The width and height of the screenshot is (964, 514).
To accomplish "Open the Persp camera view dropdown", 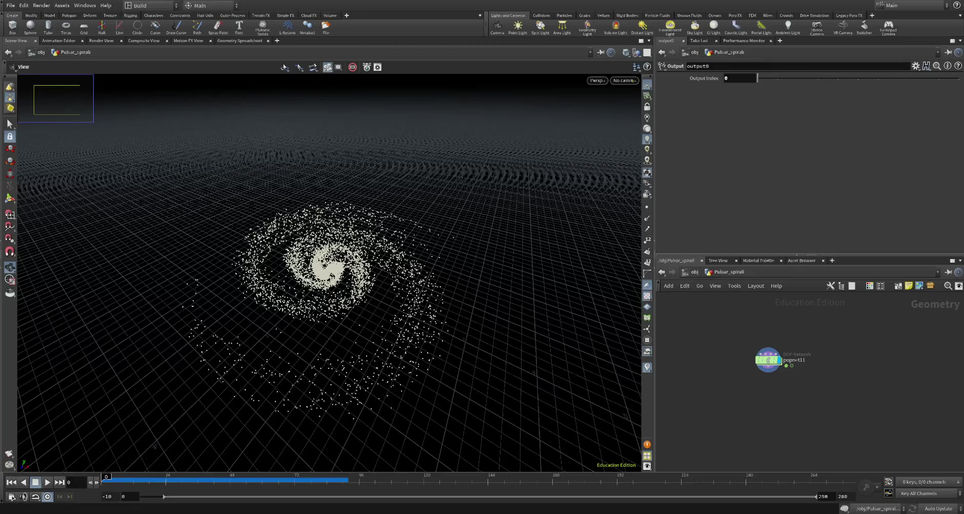I will [x=597, y=80].
